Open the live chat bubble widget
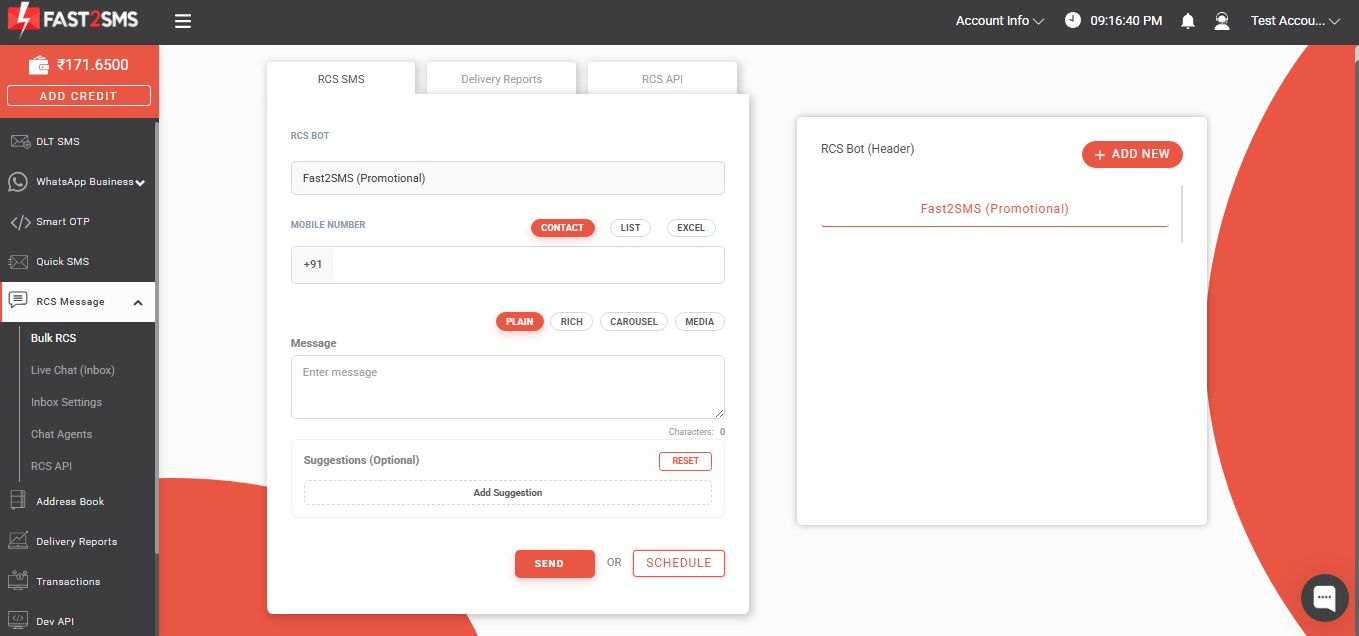1359x636 pixels. click(1324, 598)
